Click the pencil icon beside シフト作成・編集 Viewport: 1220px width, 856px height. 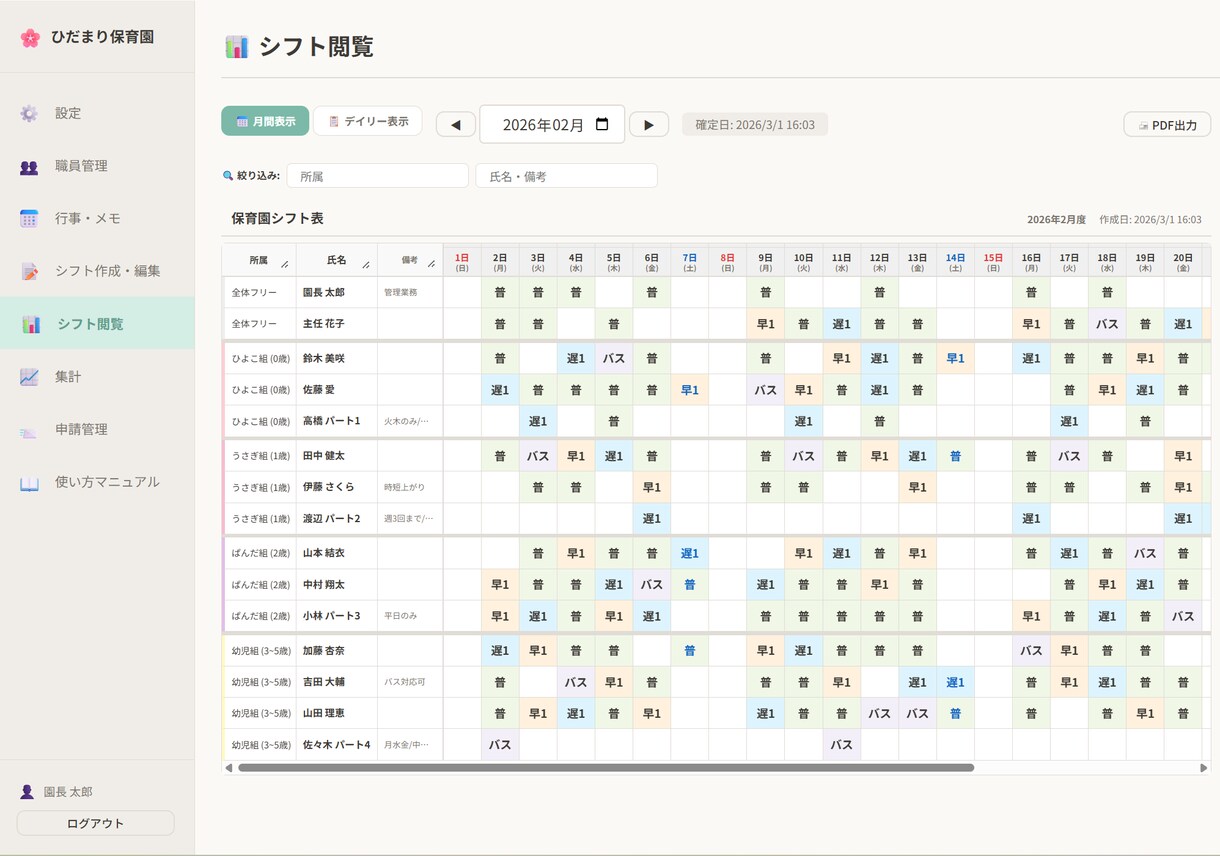(x=29, y=271)
